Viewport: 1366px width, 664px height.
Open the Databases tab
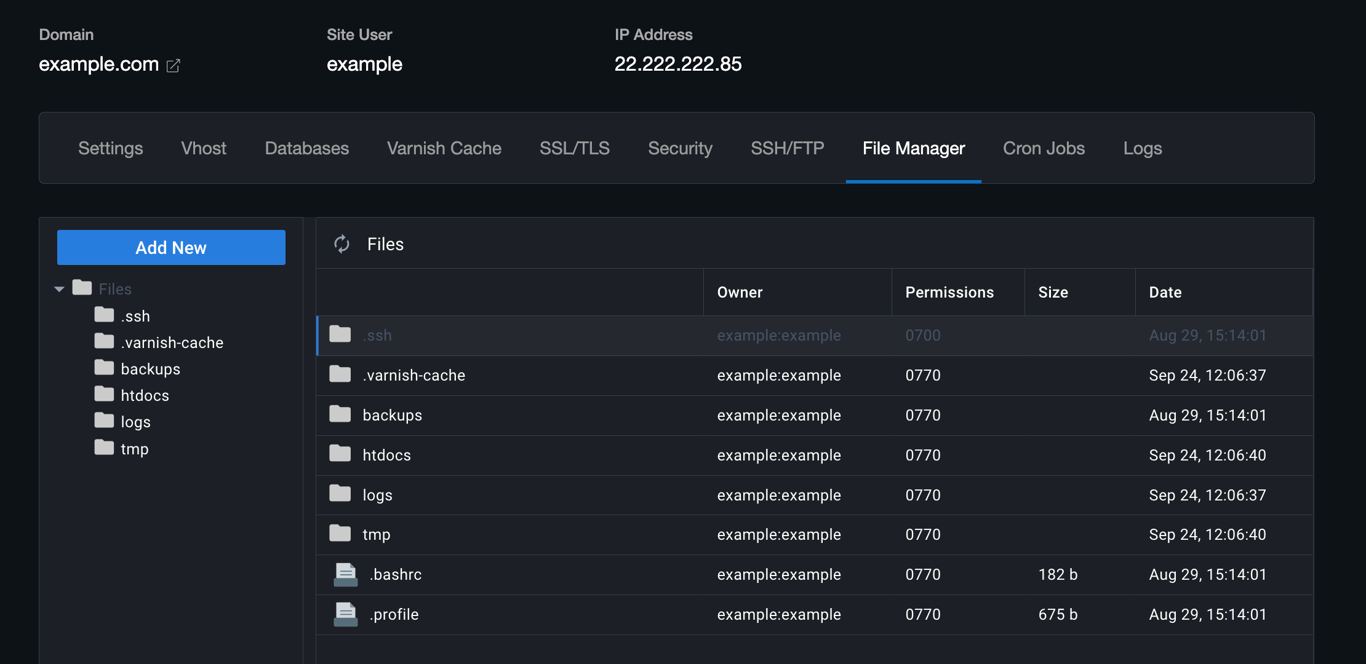coord(306,148)
